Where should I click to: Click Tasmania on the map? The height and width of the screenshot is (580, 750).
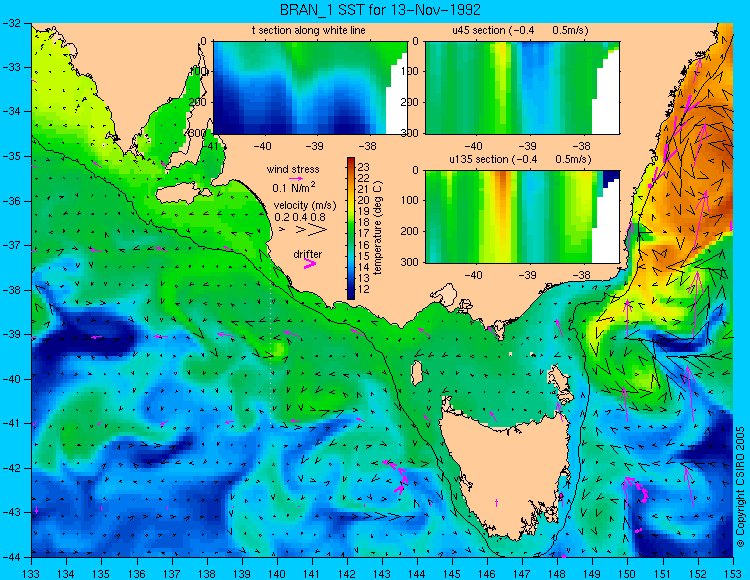point(505,471)
